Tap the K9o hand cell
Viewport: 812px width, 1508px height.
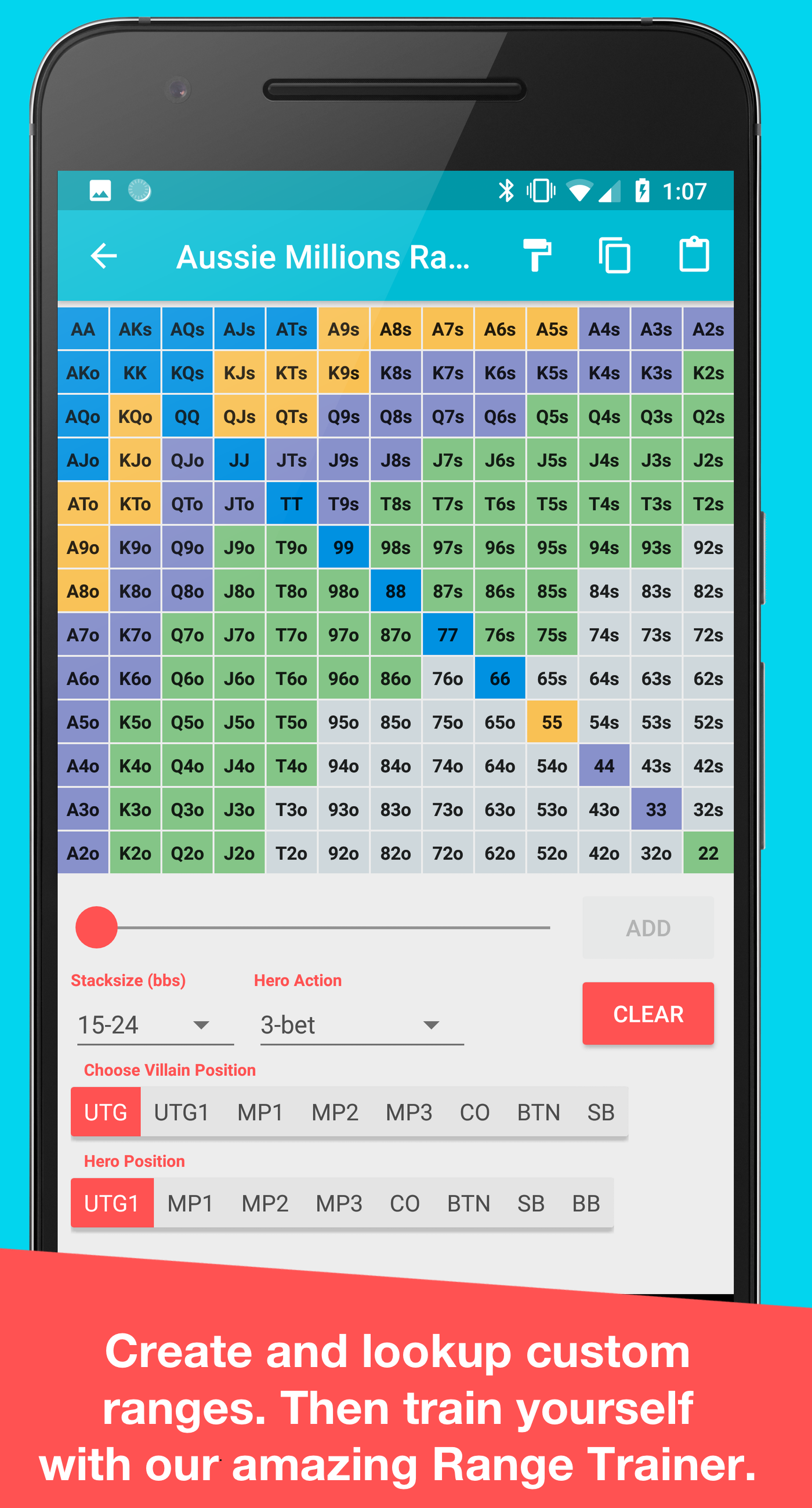135,548
